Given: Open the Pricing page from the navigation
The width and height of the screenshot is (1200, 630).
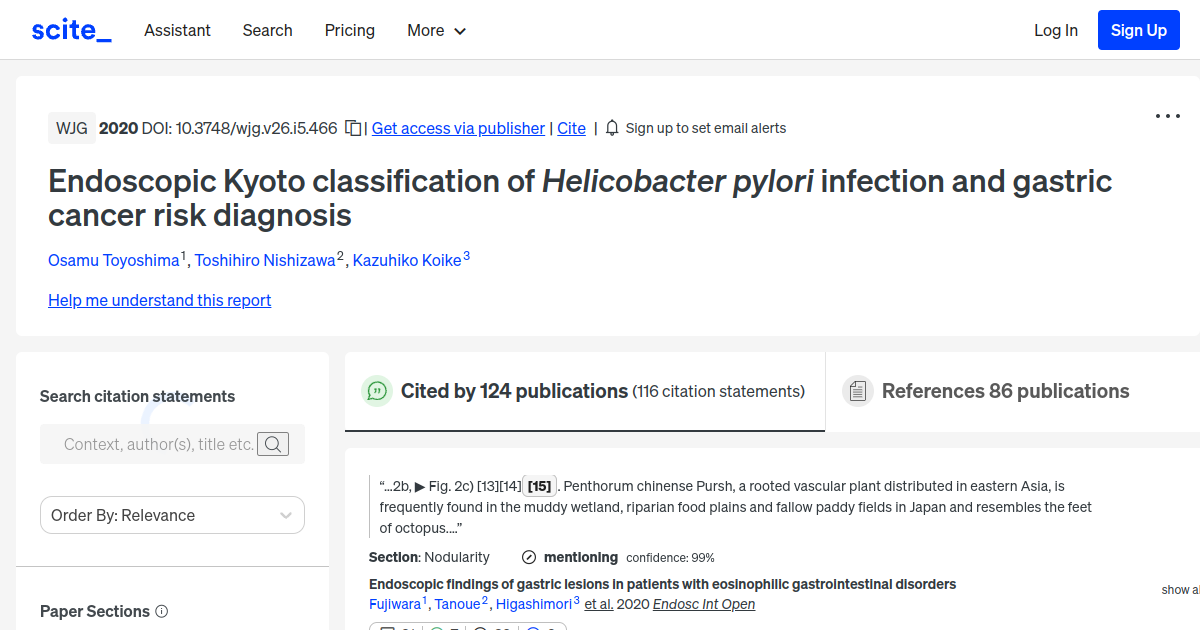Looking at the screenshot, I should point(349,31).
